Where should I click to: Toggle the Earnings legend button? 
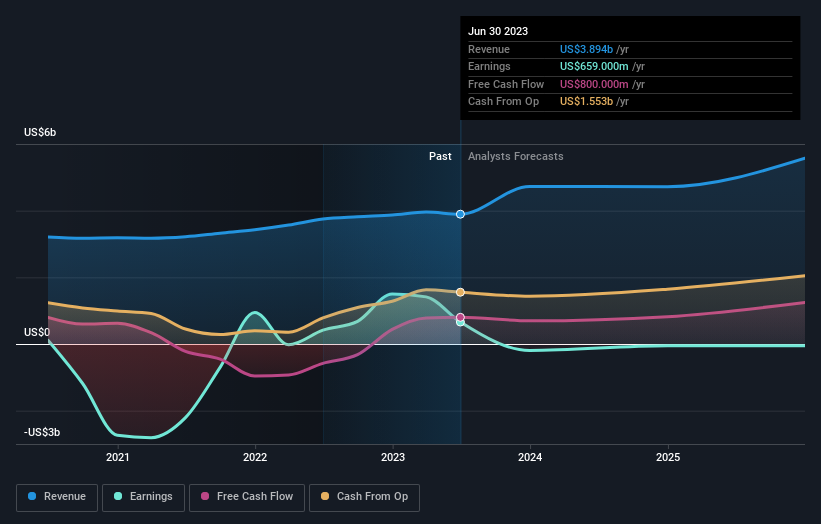click(x=143, y=497)
